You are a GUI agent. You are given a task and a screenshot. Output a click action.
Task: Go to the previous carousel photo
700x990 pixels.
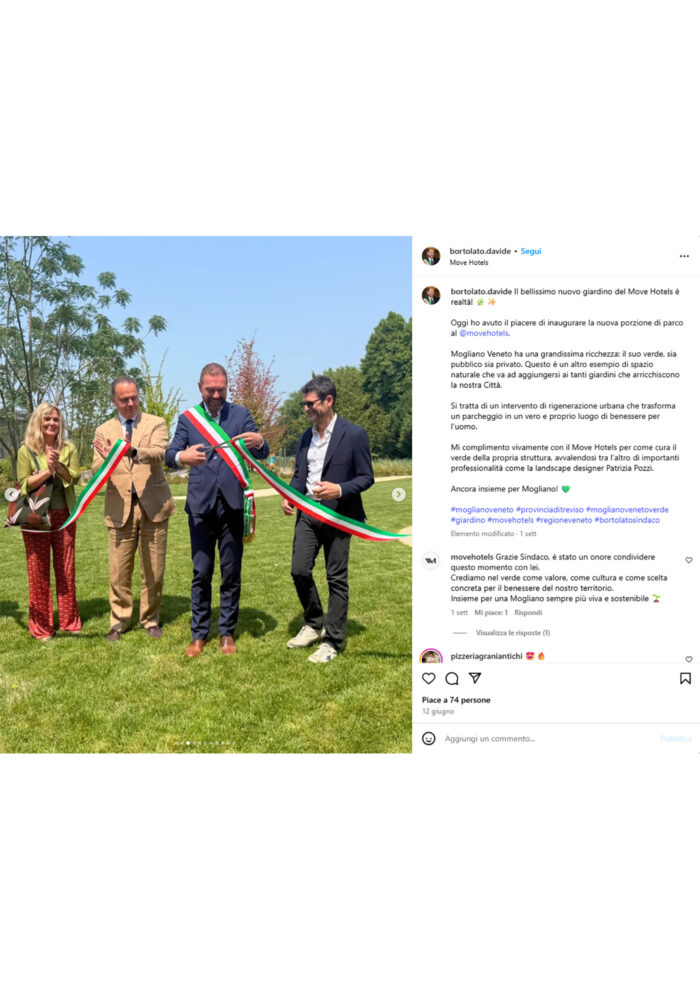(x=12, y=494)
